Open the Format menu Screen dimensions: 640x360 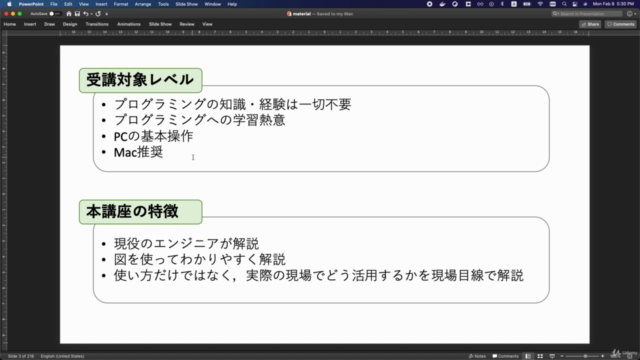point(121,4)
